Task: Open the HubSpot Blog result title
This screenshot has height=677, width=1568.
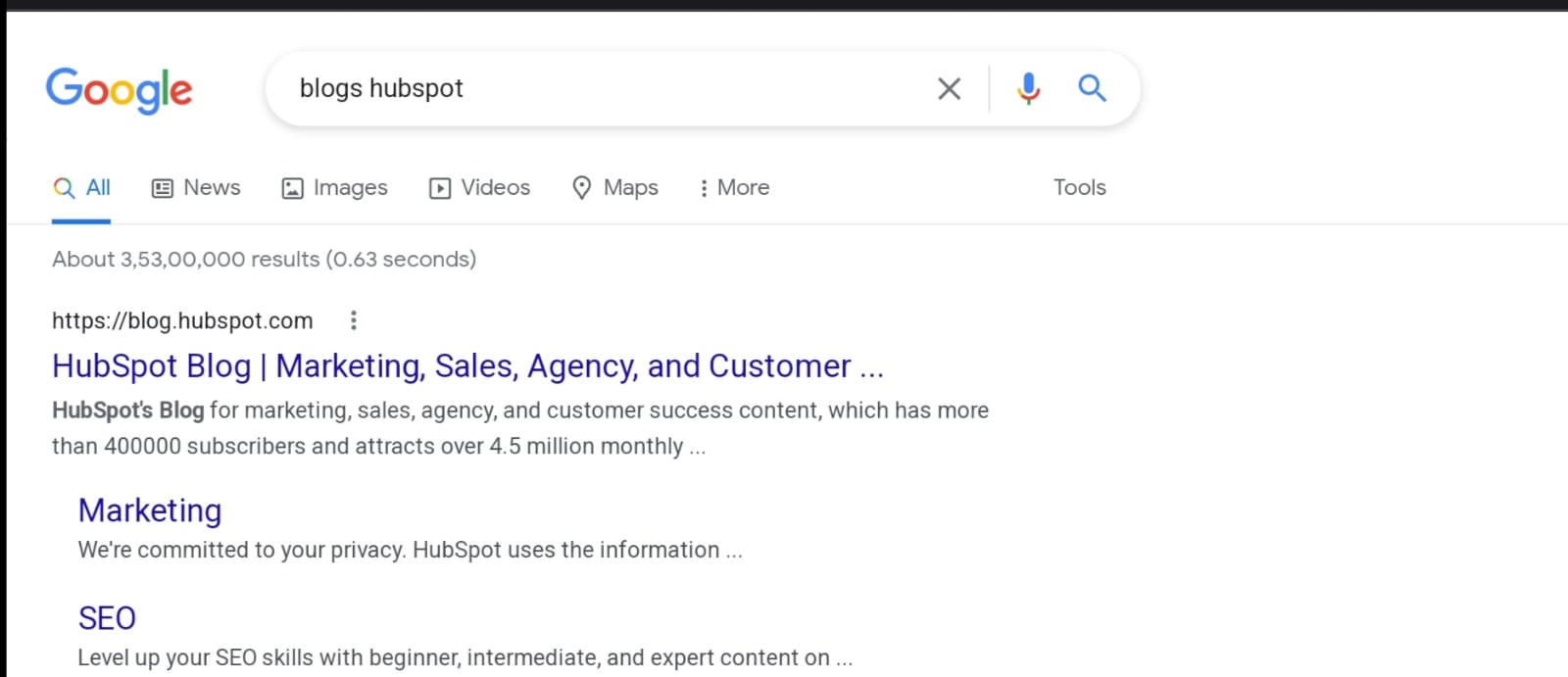Action: point(467,365)
